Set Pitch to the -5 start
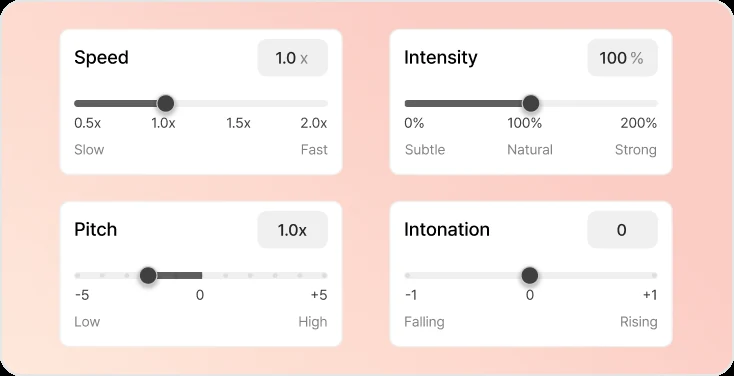 click(x=77, y=275)
